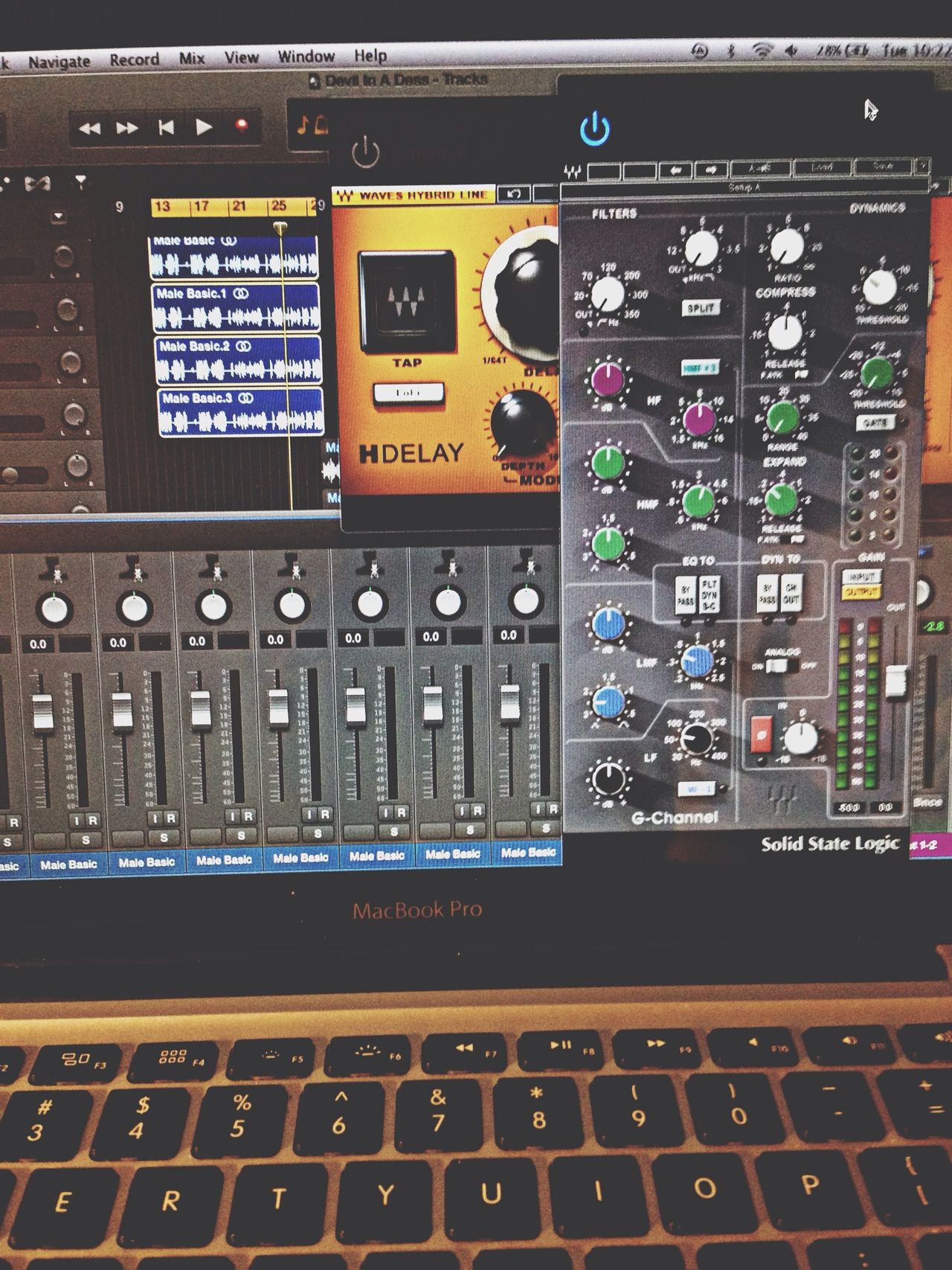Toggle the LMF ÷3 button near LF

click(696, 788)
